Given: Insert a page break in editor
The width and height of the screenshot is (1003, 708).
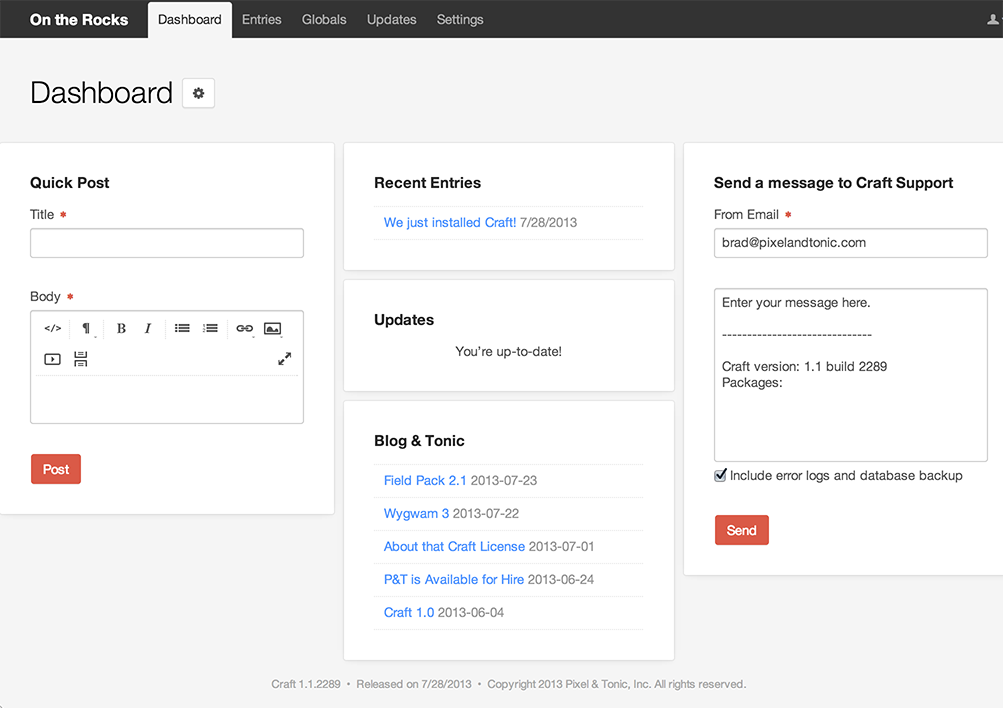Looking at the screenshot, I should pyautogui.click(x=81, y=359).
